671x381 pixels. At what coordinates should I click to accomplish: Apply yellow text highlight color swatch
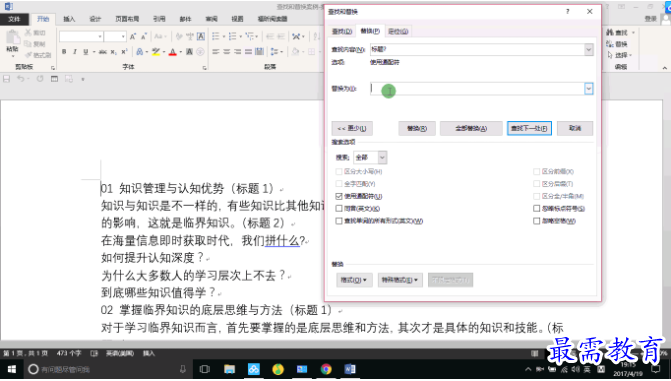coord(156,52)
